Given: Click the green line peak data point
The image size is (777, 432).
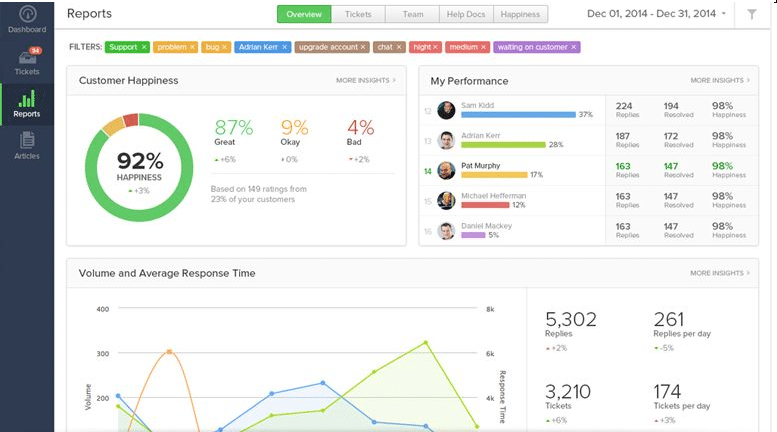Looking at the screenshot, I should 426,342.
